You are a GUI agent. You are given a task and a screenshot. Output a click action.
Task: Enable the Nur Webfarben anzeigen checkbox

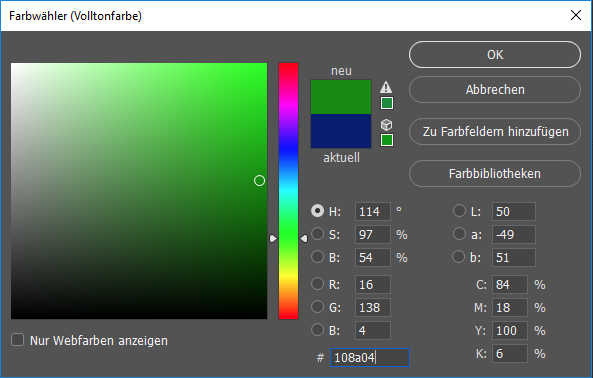[17, 340]
